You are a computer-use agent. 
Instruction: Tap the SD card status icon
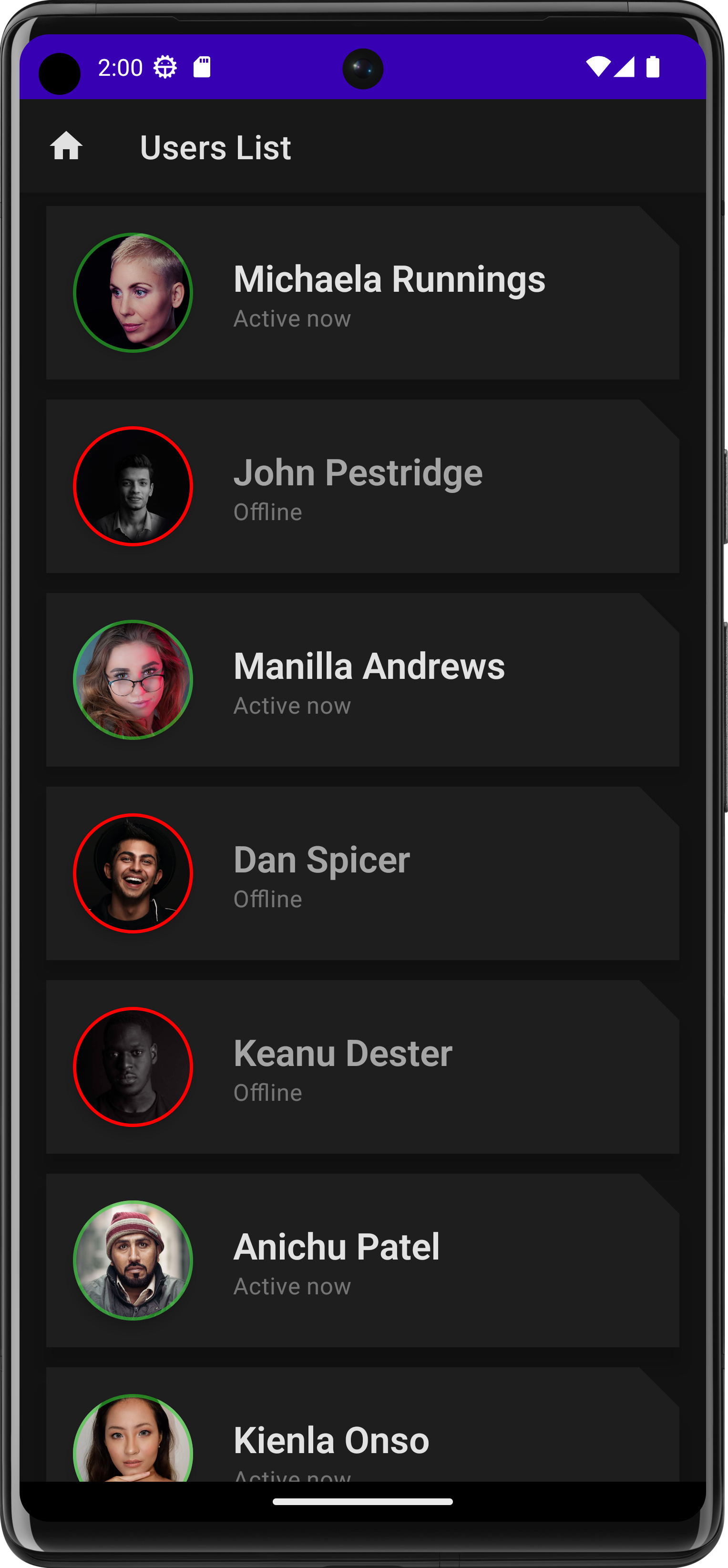tap(202, 66)
